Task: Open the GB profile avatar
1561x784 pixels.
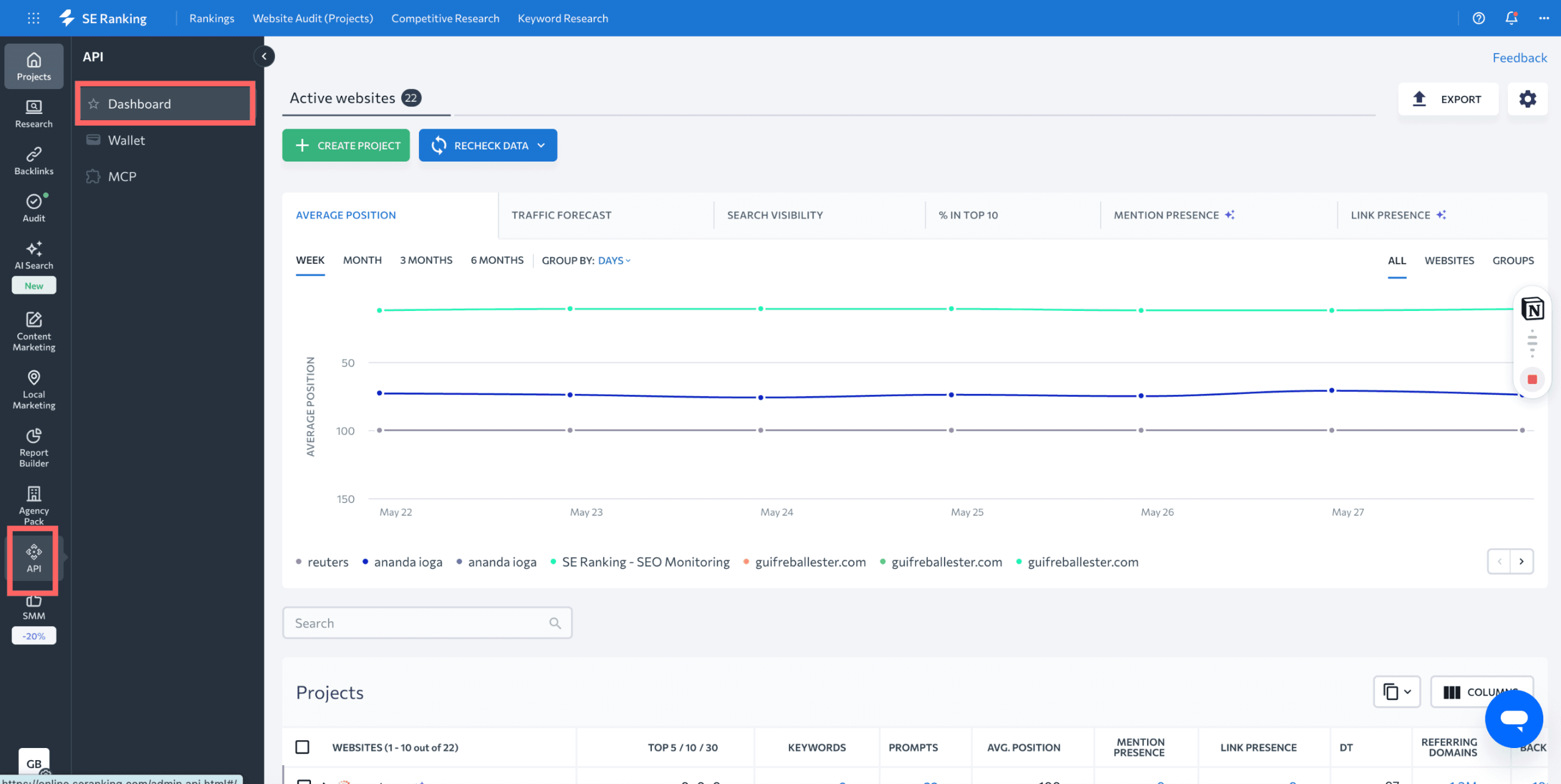Action: (x=34, y=763)
